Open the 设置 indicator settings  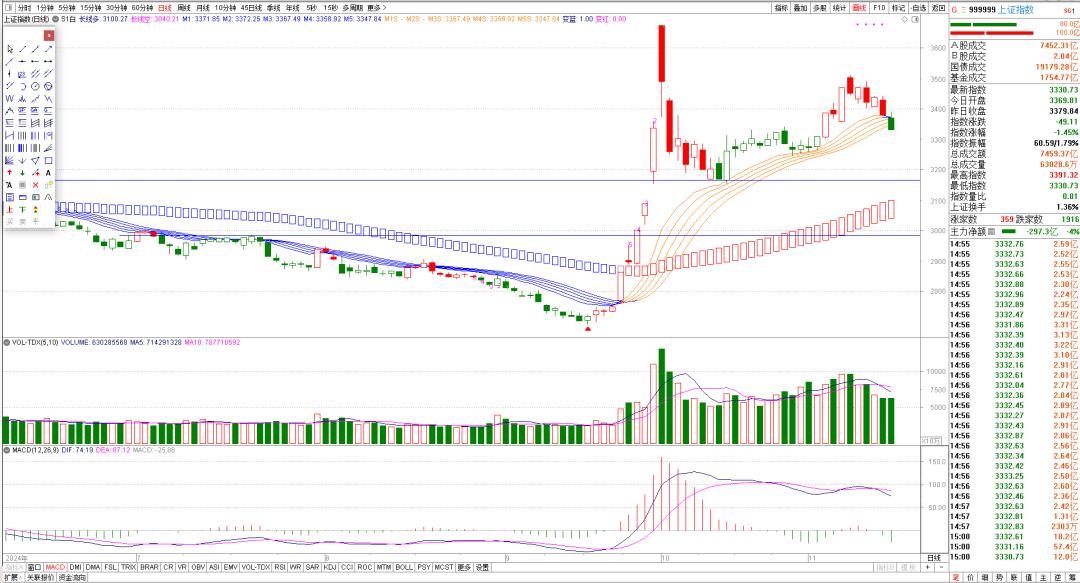click(x=482, y=567)
